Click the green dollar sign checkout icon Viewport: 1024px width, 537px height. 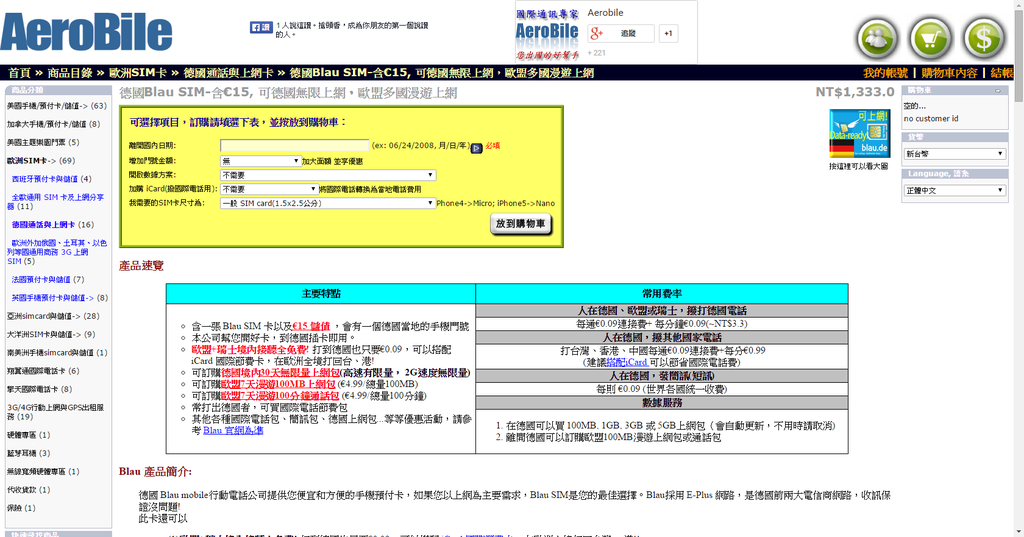984,39
